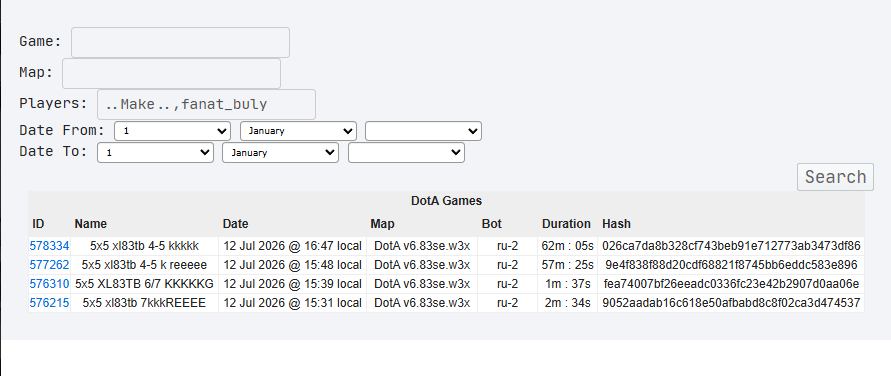
Task: Click the Duration column header
Action: [566, 224]
